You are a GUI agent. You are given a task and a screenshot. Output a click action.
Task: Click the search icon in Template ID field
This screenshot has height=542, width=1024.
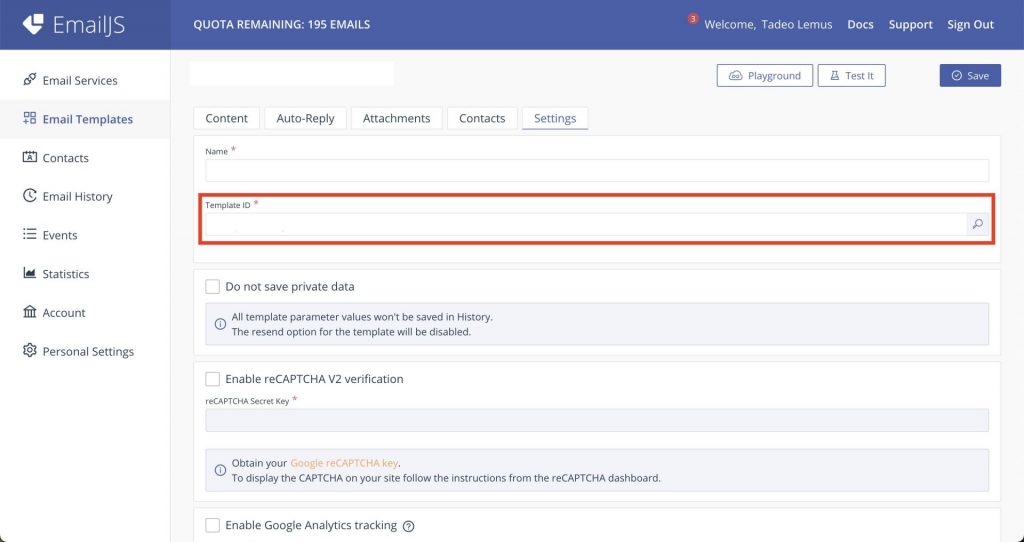978,224
